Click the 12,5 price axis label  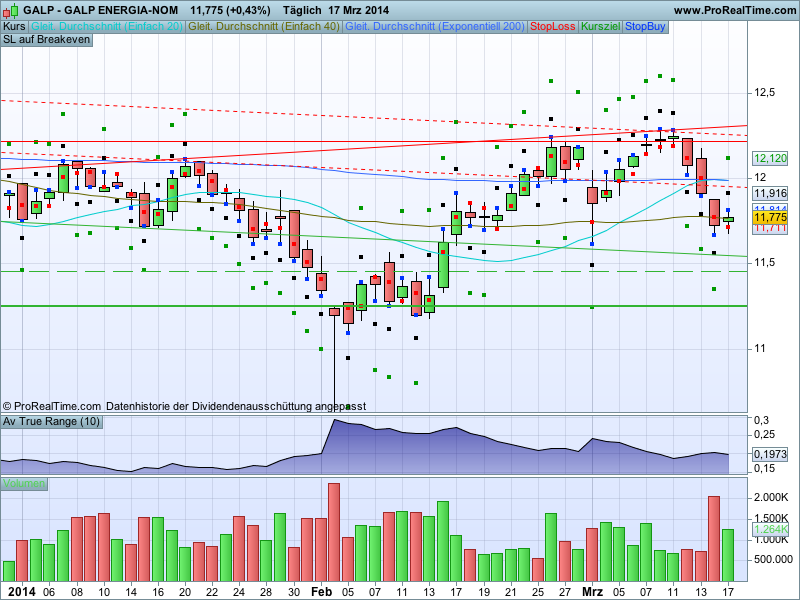point(764,92)
